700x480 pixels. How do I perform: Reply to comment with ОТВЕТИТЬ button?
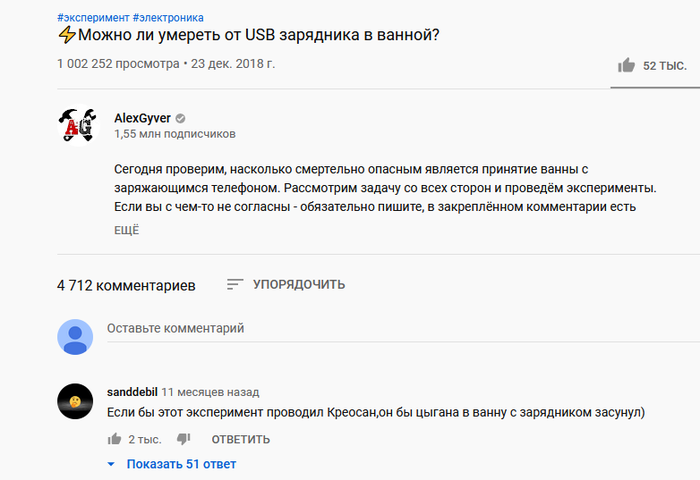(241, 439)
